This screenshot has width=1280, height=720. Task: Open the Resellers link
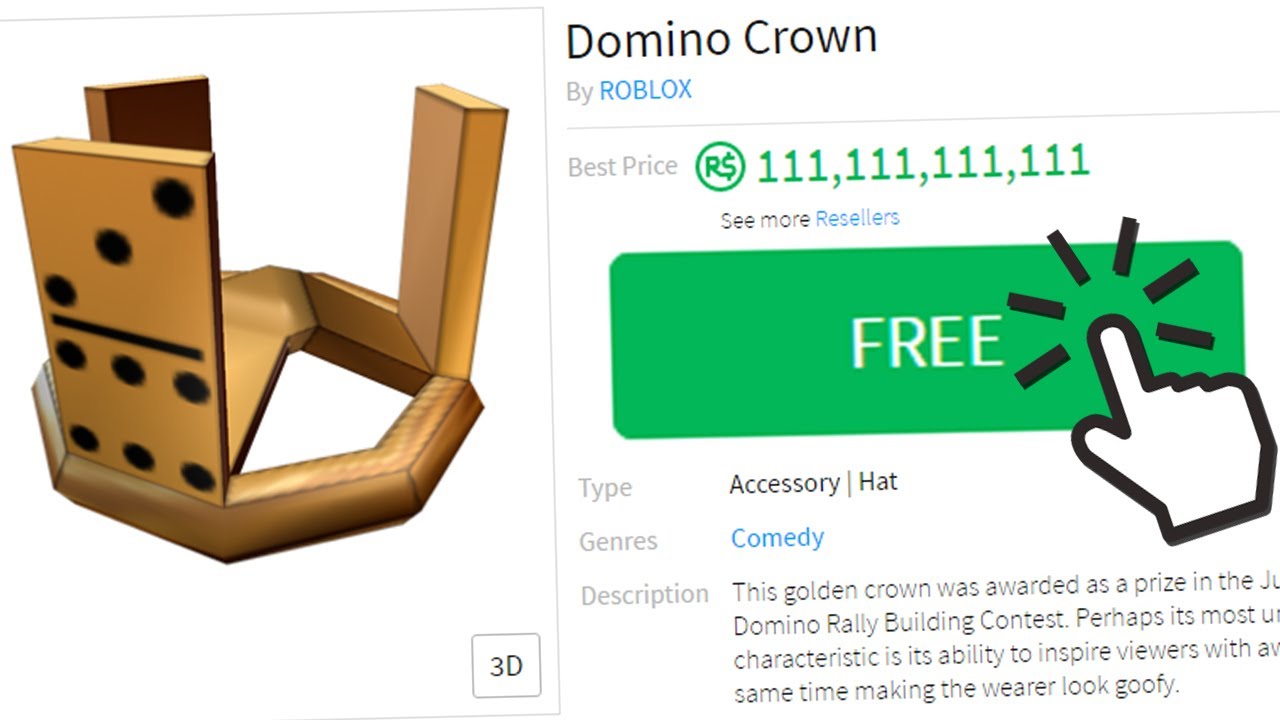(857, 218)
